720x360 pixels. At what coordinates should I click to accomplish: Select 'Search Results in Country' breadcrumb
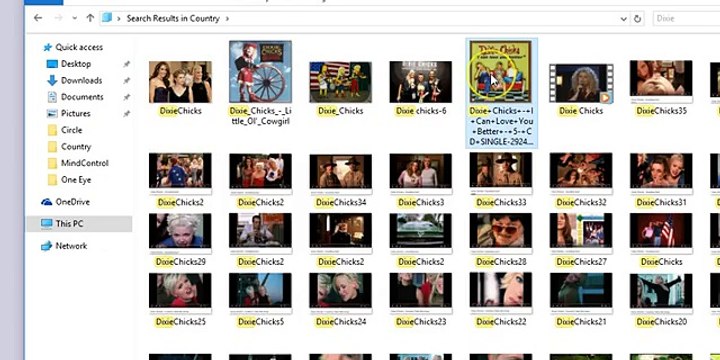173,18
